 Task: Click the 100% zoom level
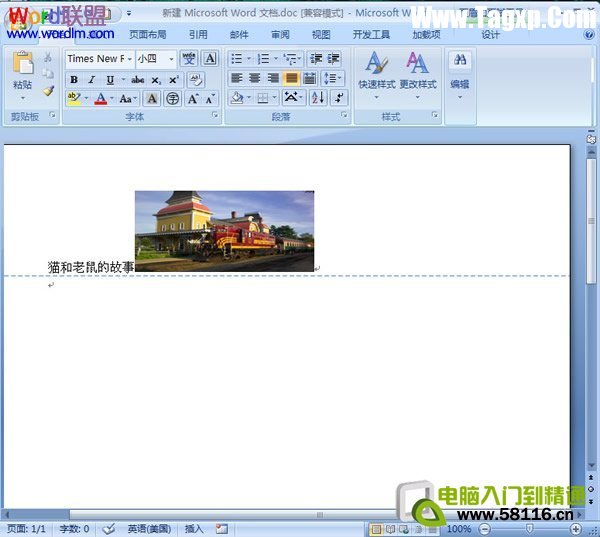pyautogui.click(x=459, y=529)
